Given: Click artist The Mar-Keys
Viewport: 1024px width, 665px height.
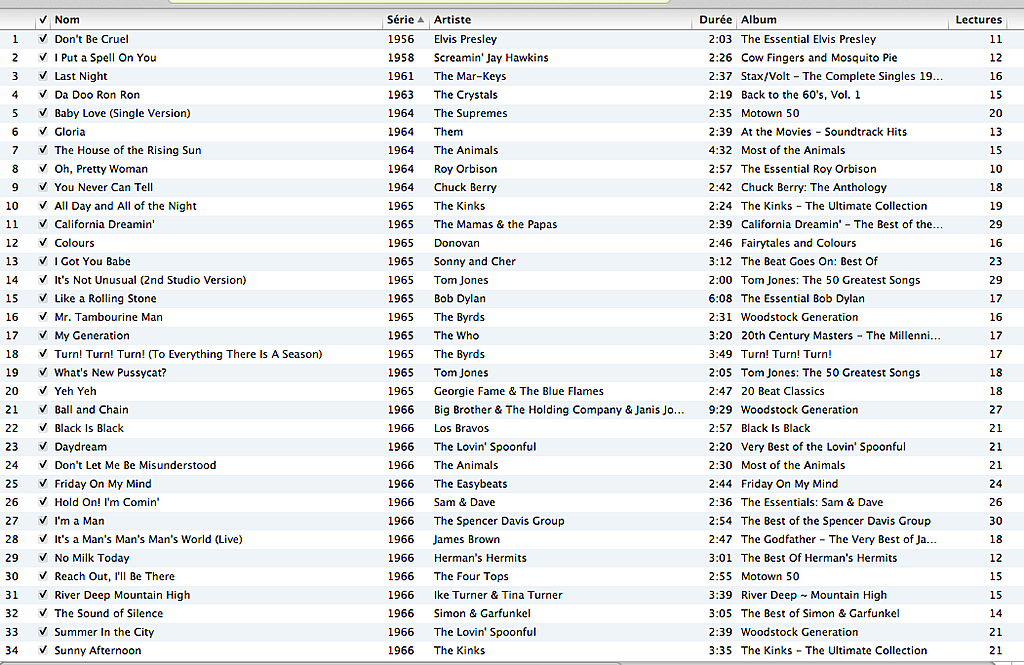Looking at the screenshot, I should pyautogui.click(x=470, y=76).
